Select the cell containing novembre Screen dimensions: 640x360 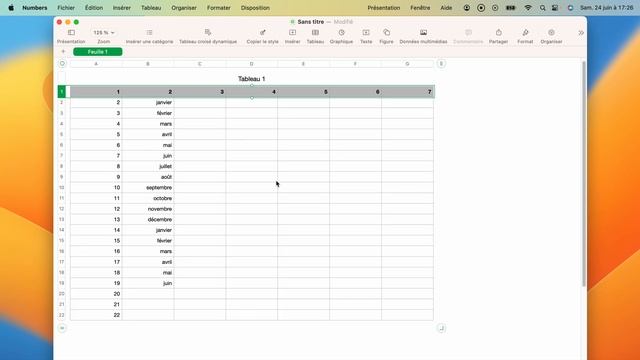(148, 209)
